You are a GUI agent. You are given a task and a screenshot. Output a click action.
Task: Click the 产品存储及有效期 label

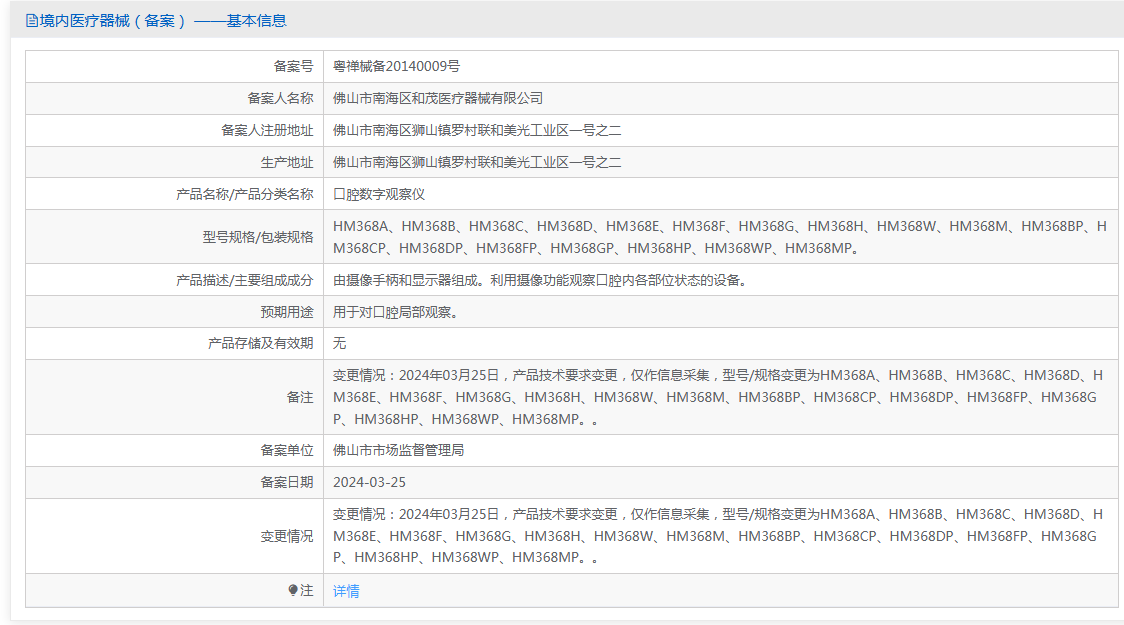[261, 343]
